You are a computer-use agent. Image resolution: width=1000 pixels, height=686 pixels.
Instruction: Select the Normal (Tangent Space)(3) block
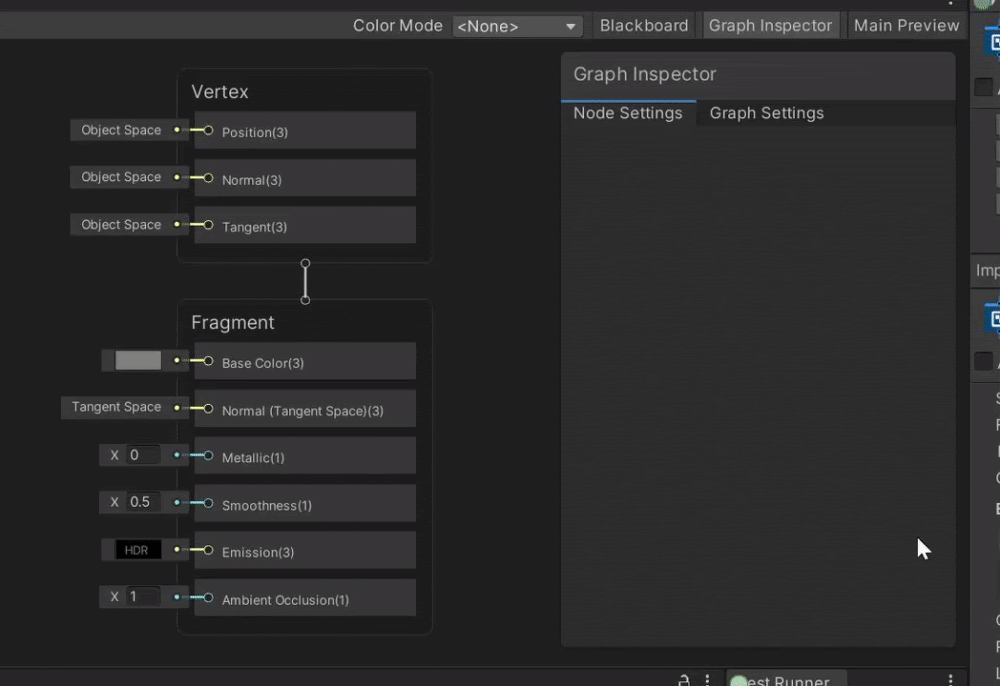pyautogui.click(x=305, y=409)
